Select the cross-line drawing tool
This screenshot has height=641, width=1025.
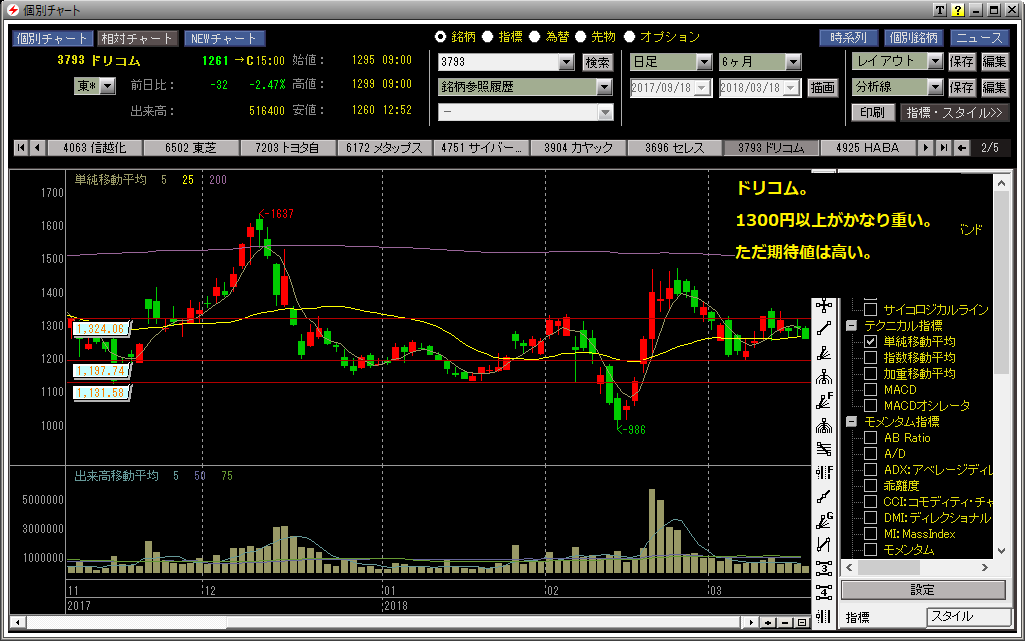pos(824,305)
